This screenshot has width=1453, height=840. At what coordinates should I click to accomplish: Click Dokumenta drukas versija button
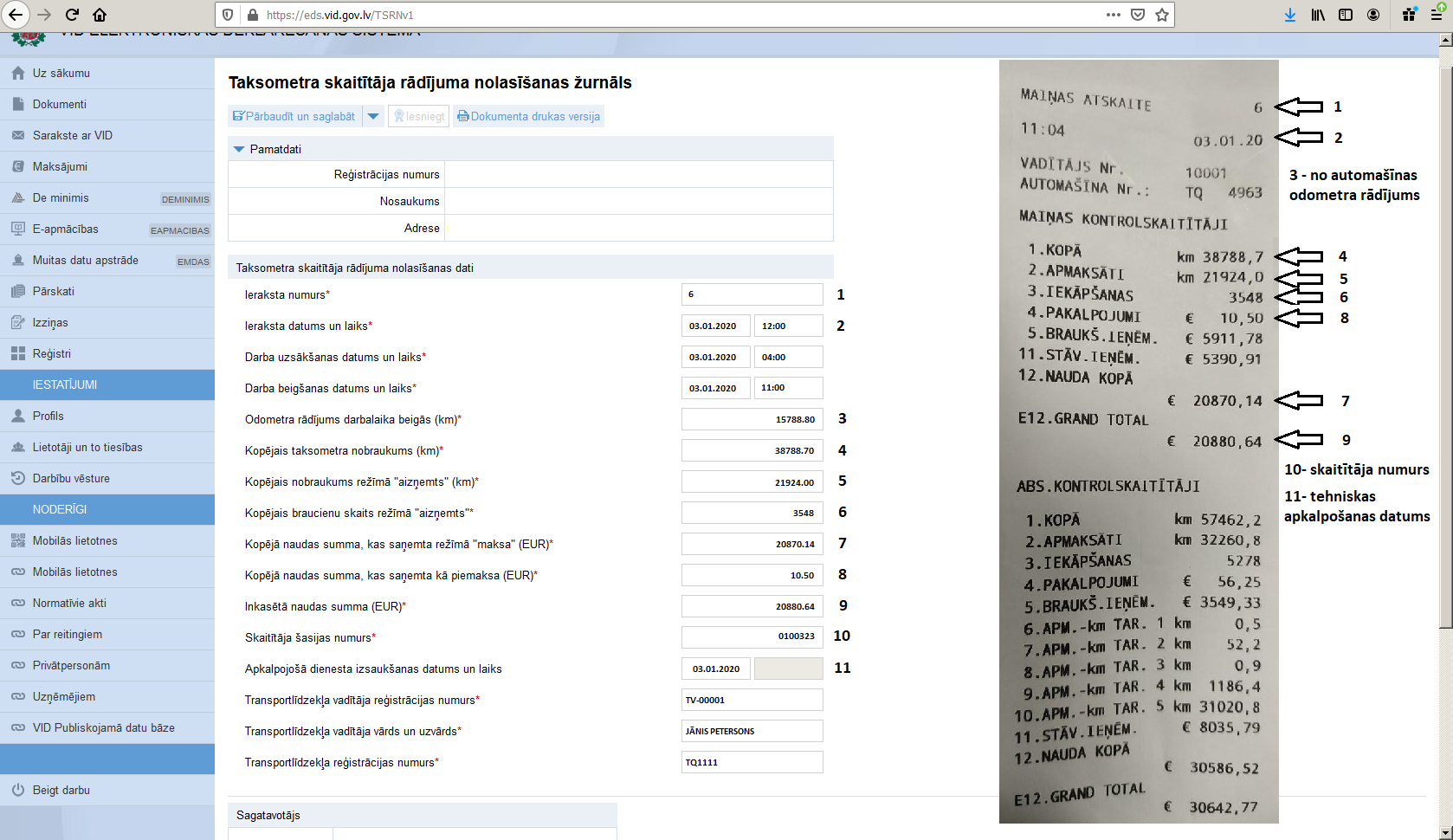click(528, 116)
